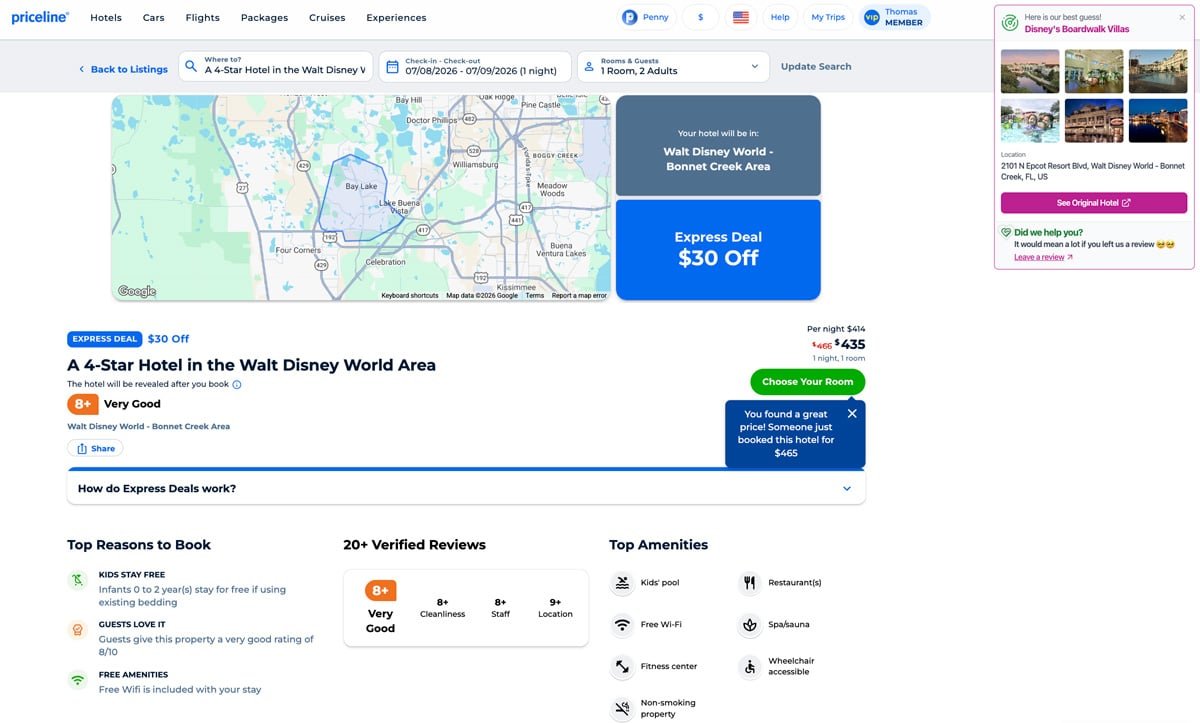Click the Where to search field
The image size is (1200, 723).
[x=284, y=67]
